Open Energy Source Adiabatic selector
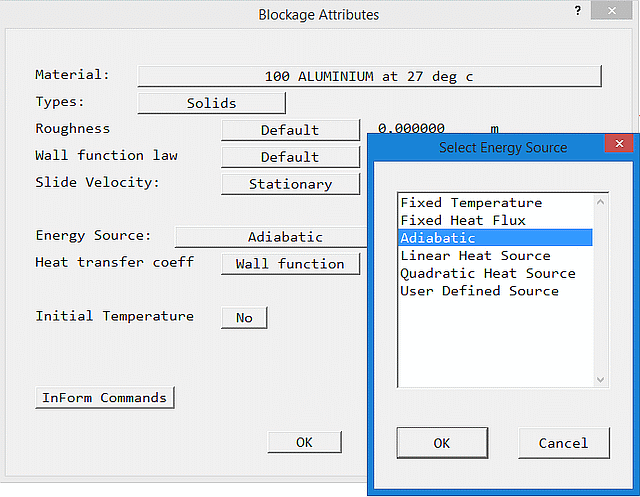 pos(272,237)
